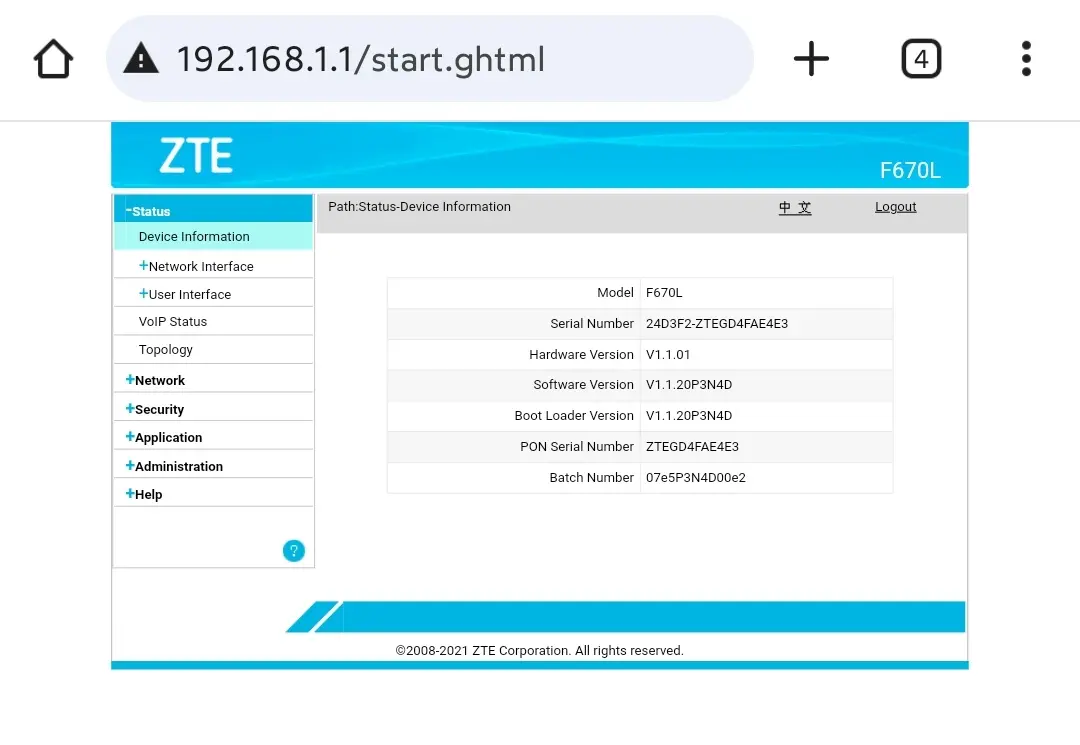Click the ZTE logo in the header

pyautogui.click(x=196, y=155)
